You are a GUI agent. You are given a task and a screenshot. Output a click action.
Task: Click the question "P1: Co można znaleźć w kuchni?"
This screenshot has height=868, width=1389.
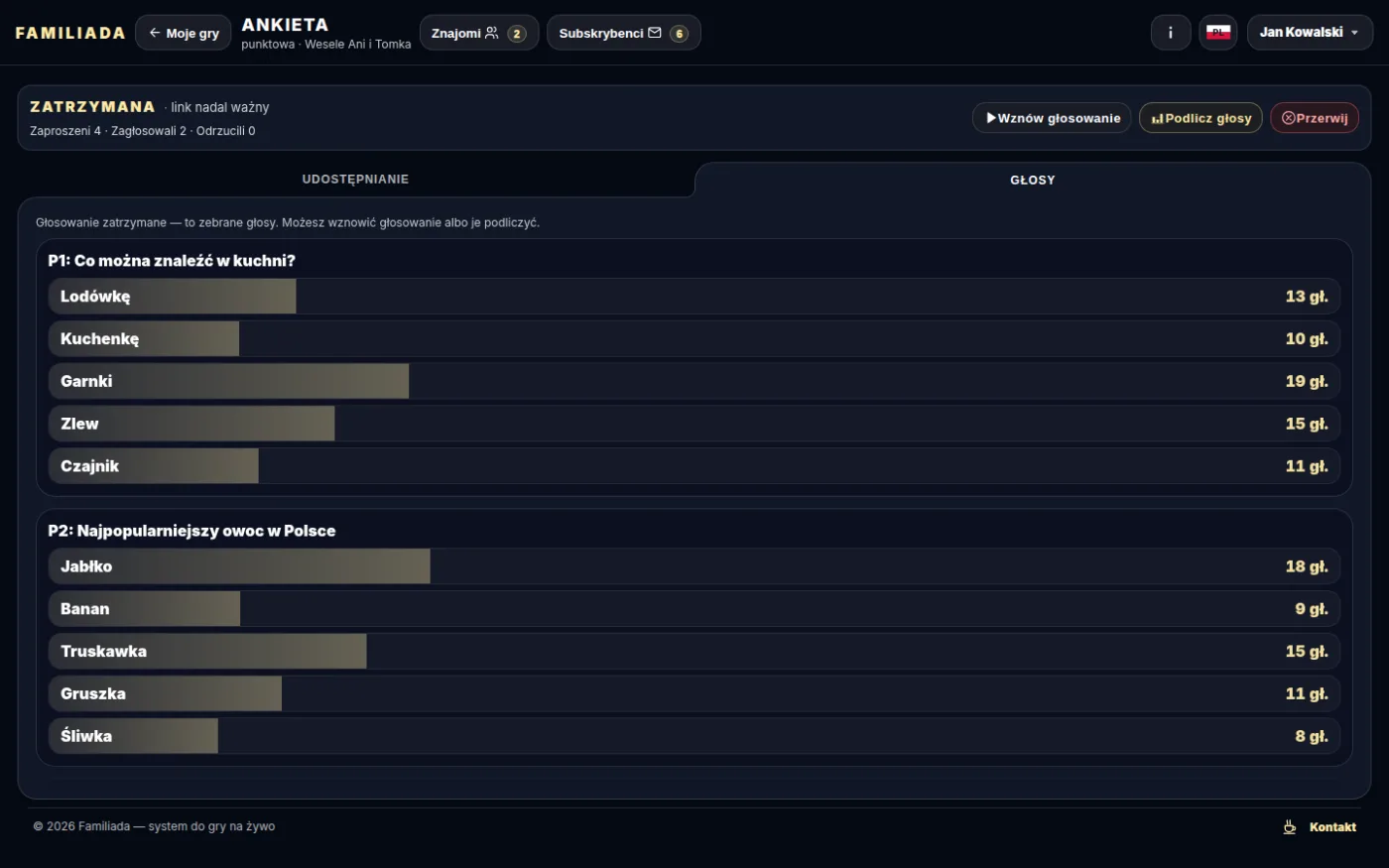(172, 261)
